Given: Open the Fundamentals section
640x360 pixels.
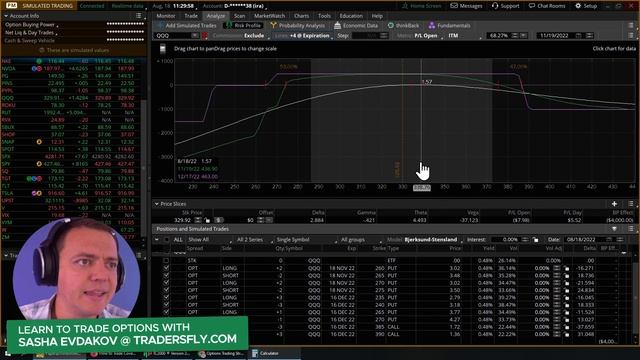Looking at the screenshot, I should click(449, 25).
